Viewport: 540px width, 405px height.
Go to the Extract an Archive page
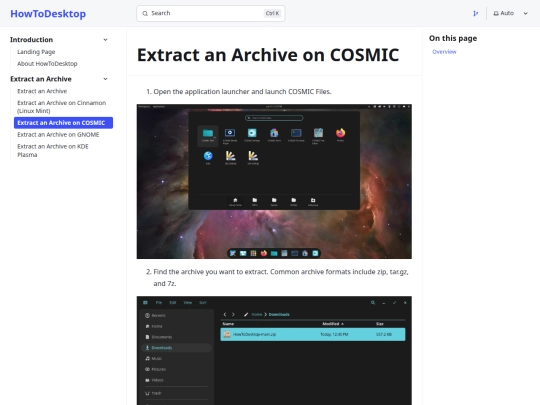[x=42, y=91]
